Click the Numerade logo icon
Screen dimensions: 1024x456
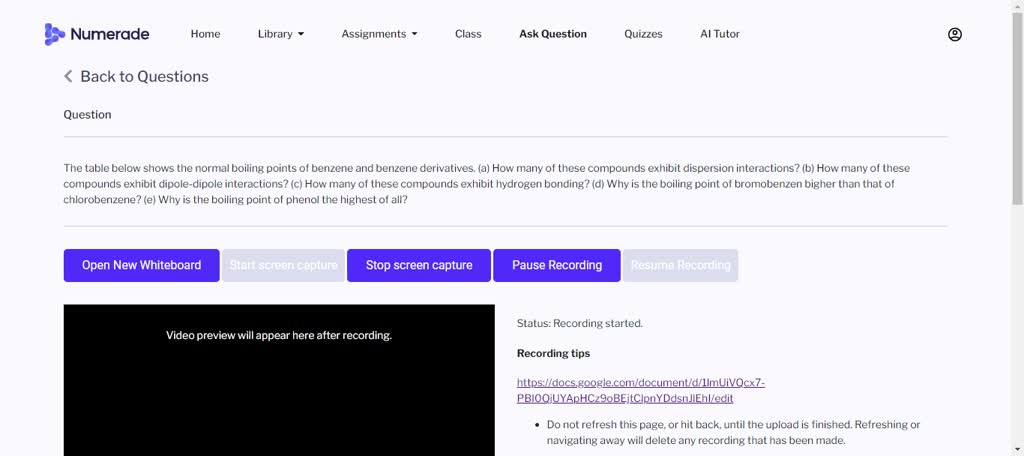click(54, 34)
